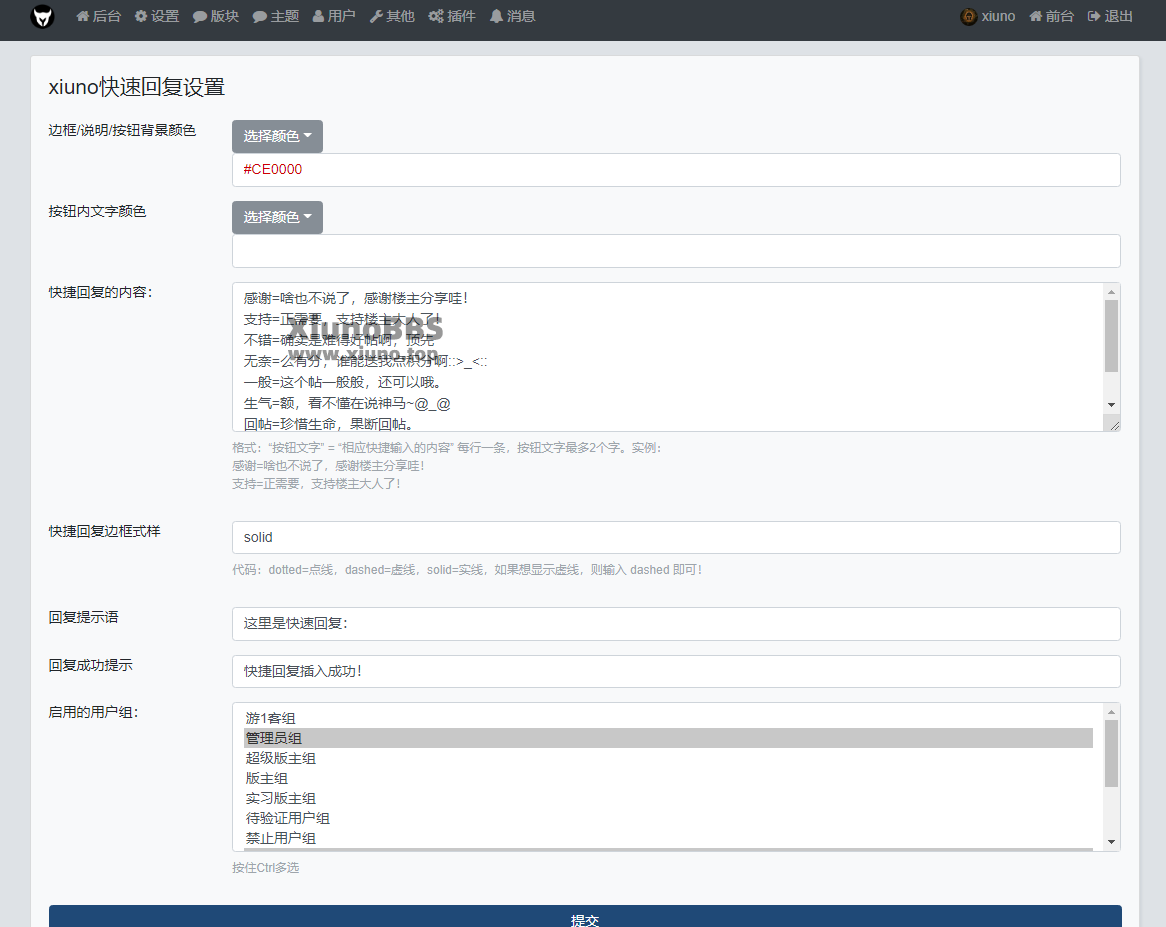Click the sign-out icon beside 退出
The image size is (1166, 927).
pos(1094,16)
